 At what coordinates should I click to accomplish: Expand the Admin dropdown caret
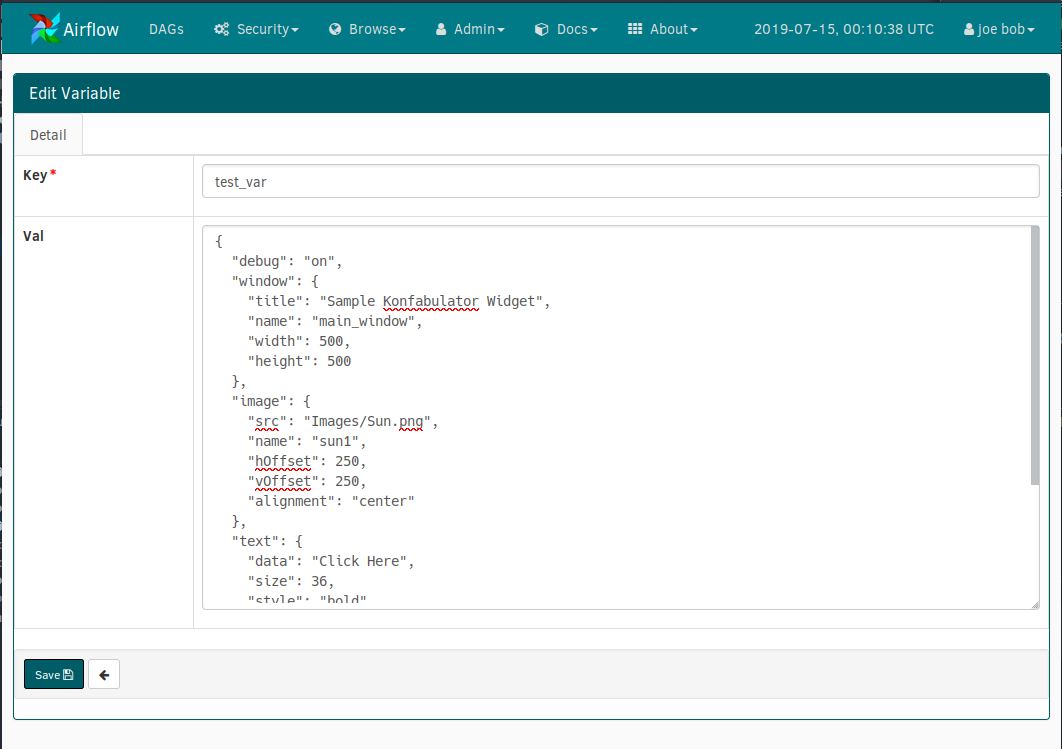pos(501,30)
